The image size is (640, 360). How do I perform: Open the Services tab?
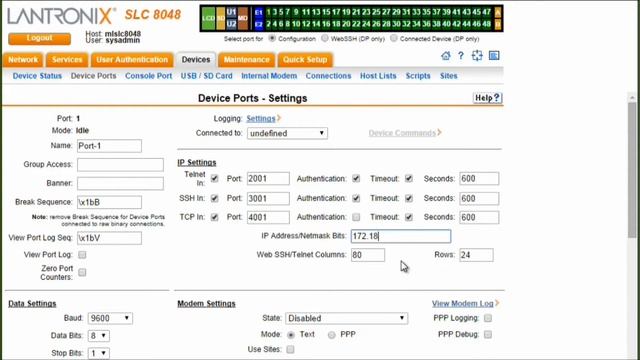(x=67, y=60)
